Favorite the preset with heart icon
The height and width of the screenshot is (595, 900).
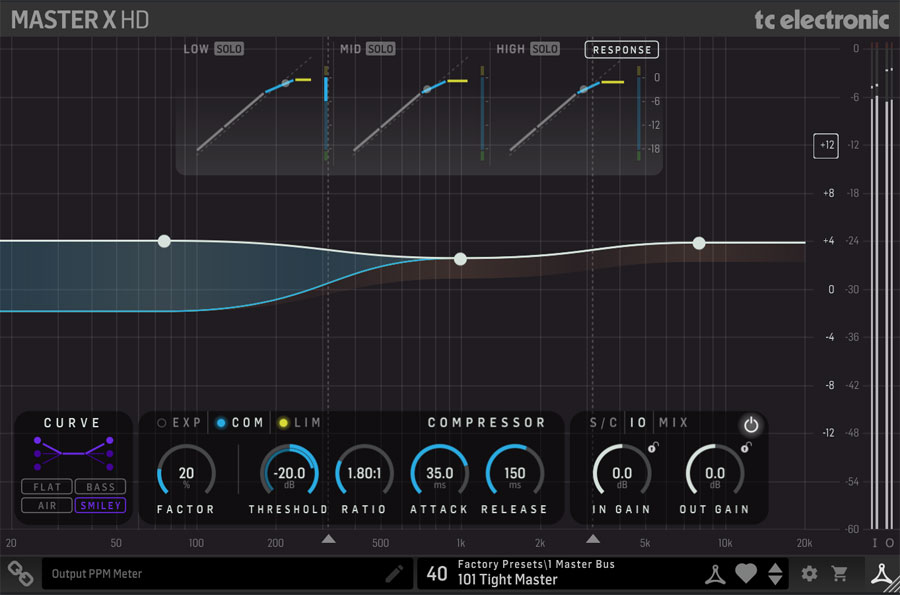(x=746, y=574)
